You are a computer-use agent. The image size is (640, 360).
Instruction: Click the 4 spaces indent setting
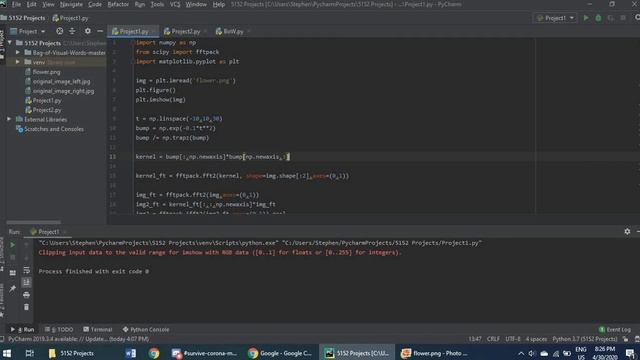point(536,339)
